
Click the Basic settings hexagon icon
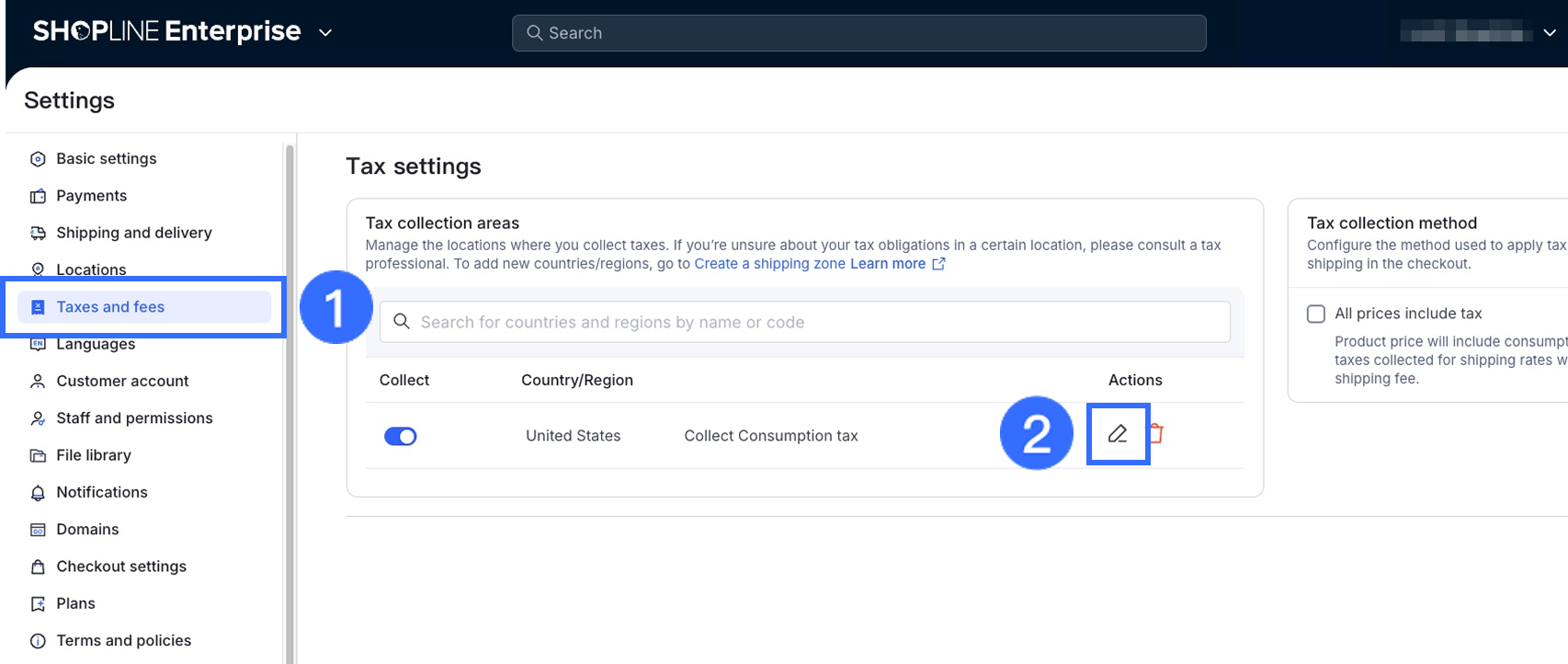[38, 159]
